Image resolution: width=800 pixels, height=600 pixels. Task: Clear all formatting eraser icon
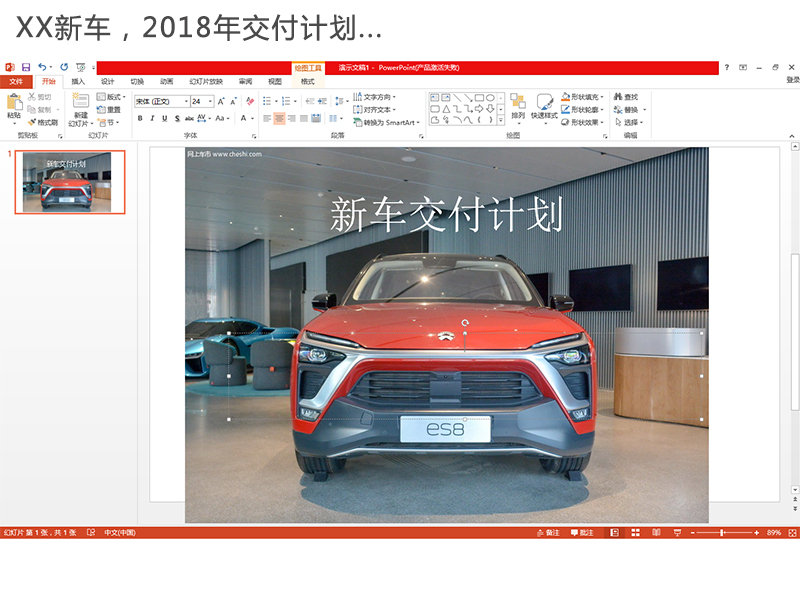pyautogui.click(x=250, y=102)
